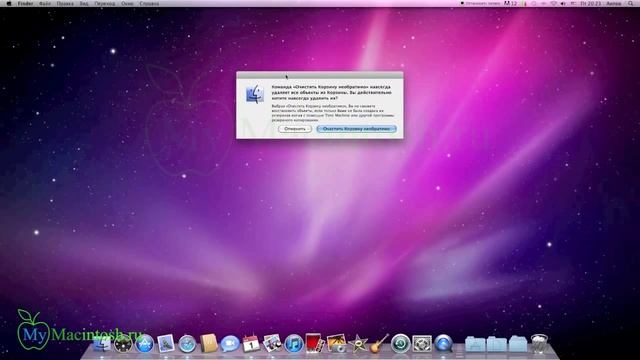Open System Preferences from the Dock

pos(422,344)
